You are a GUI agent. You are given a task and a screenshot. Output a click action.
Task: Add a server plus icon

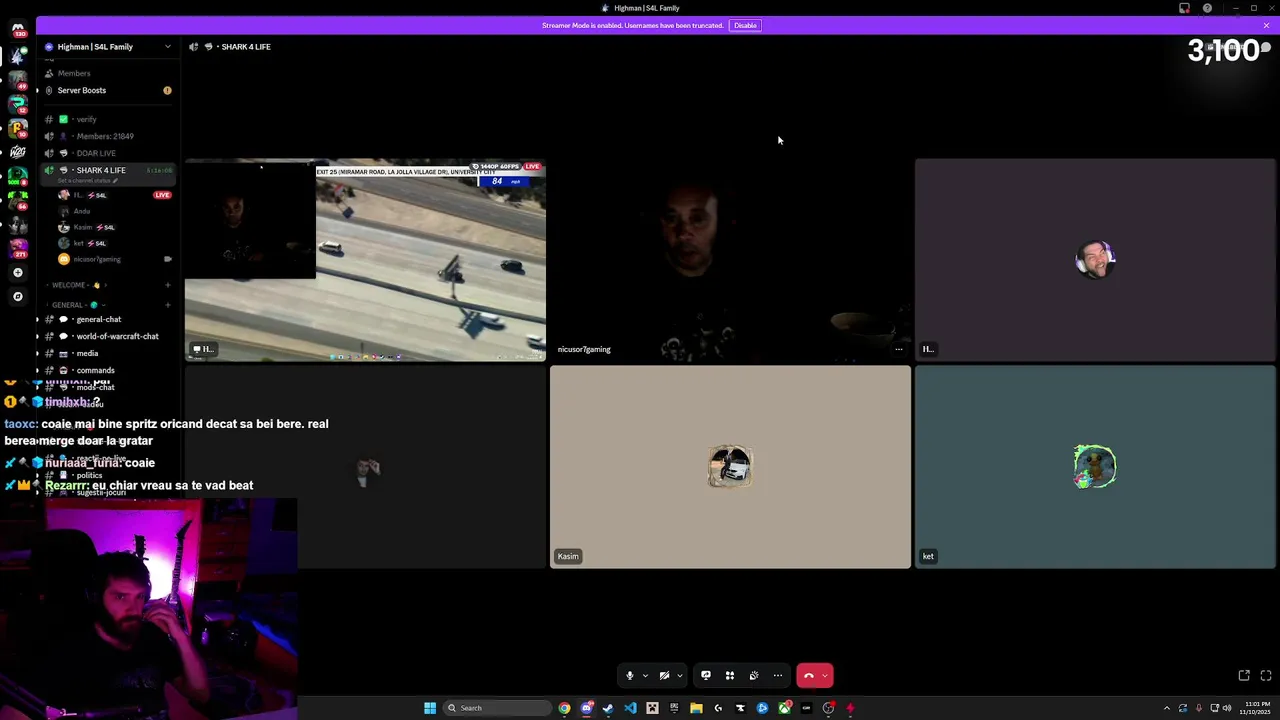(18, 272)
